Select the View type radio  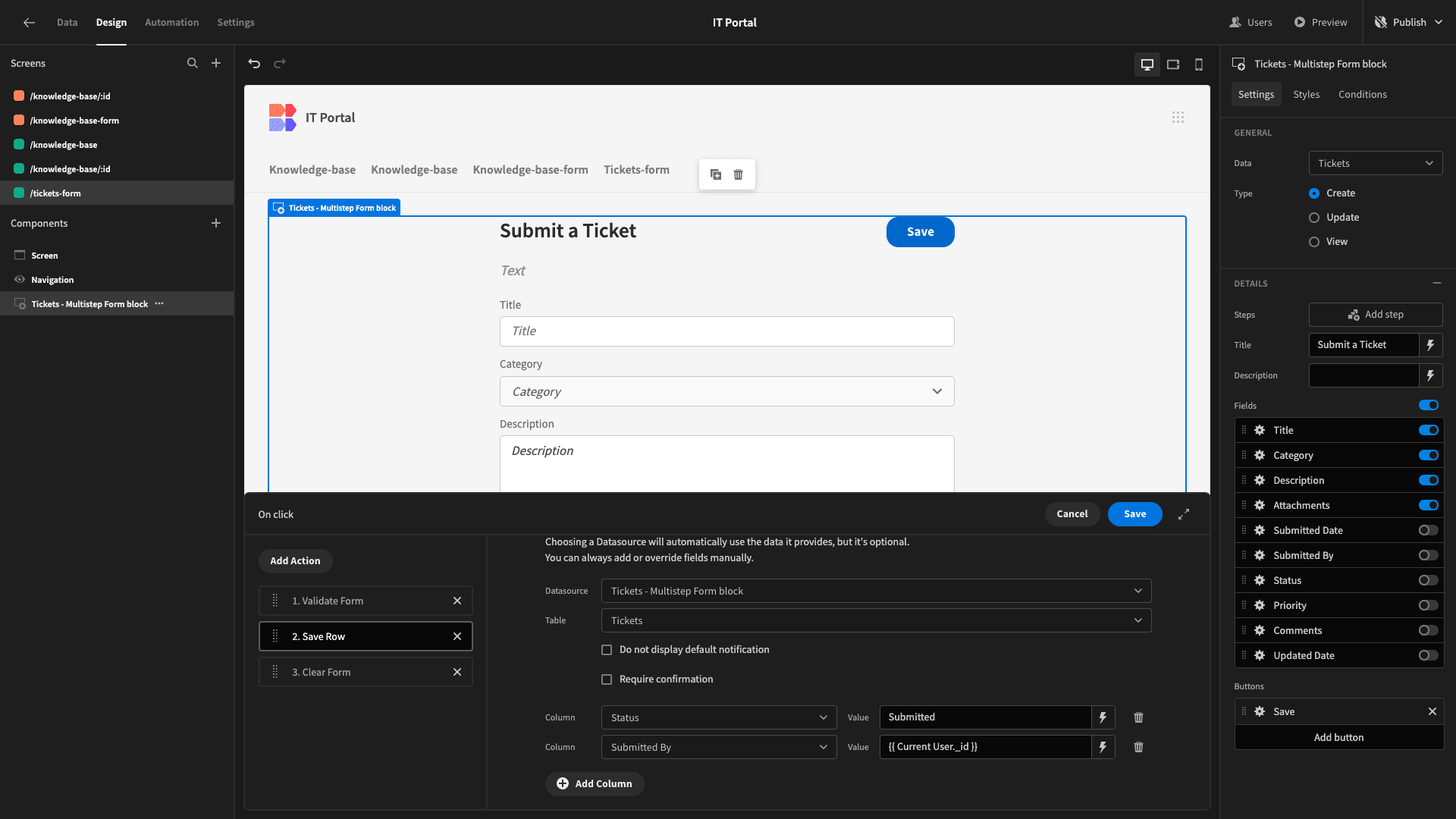(1314, 242)
